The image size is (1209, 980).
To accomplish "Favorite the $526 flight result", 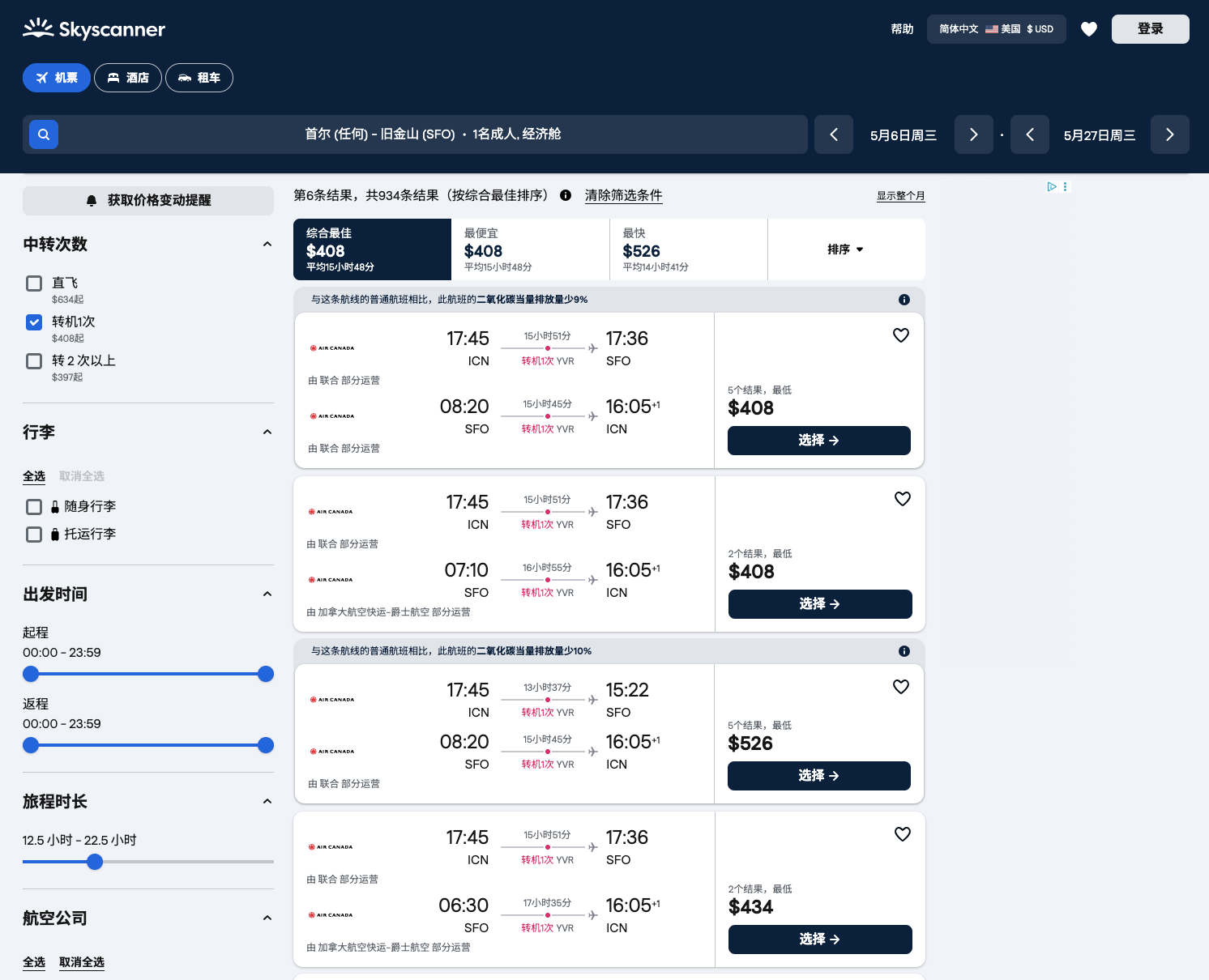I will click(x=900, y=687).
